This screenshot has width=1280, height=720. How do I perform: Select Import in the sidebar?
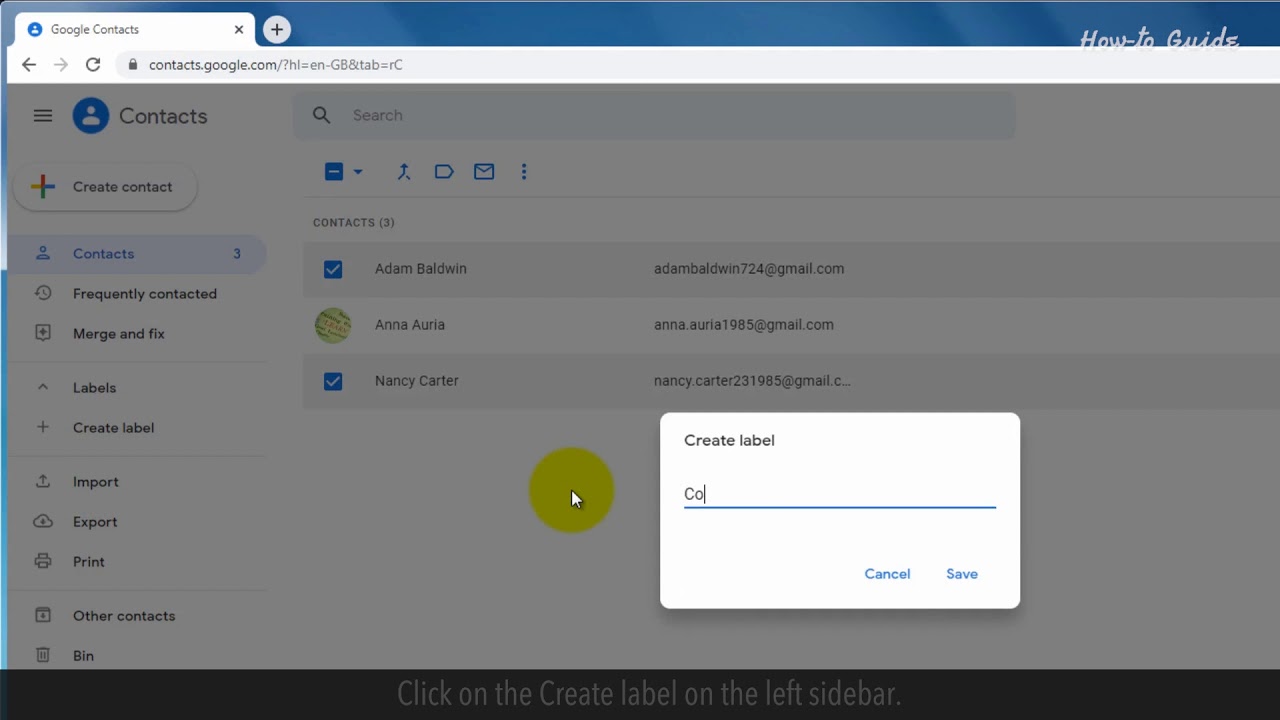pyautogui.click(x=138, y=482)
